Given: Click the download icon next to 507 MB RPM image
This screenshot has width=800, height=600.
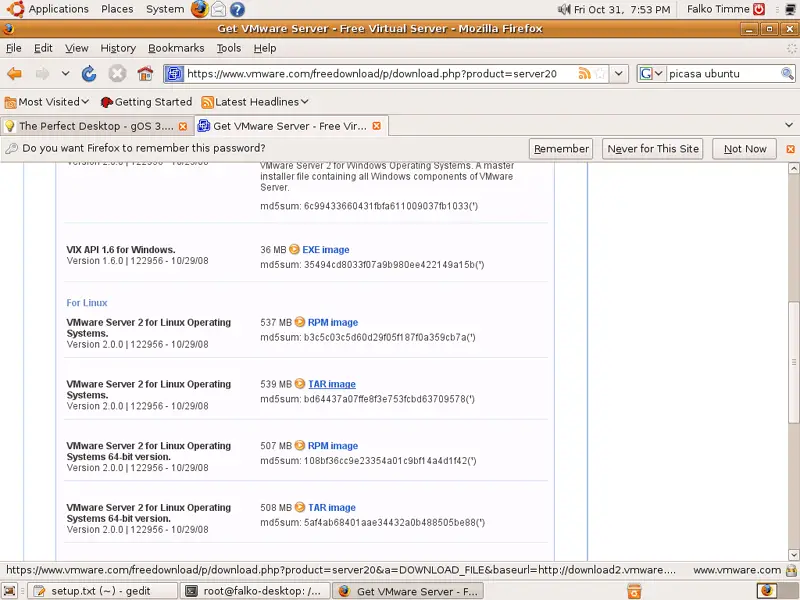Looking at the screenshot, I should [300, 445].
